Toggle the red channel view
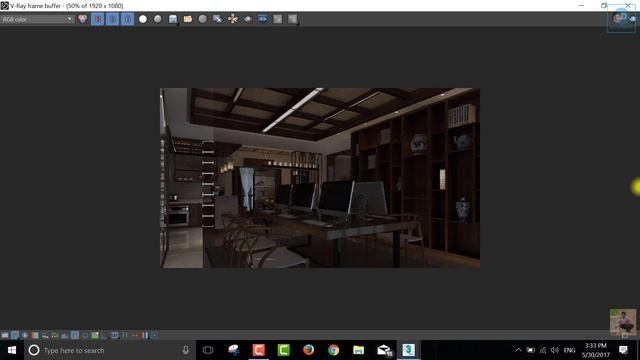640x360 pixels. [x=97, y=19]
